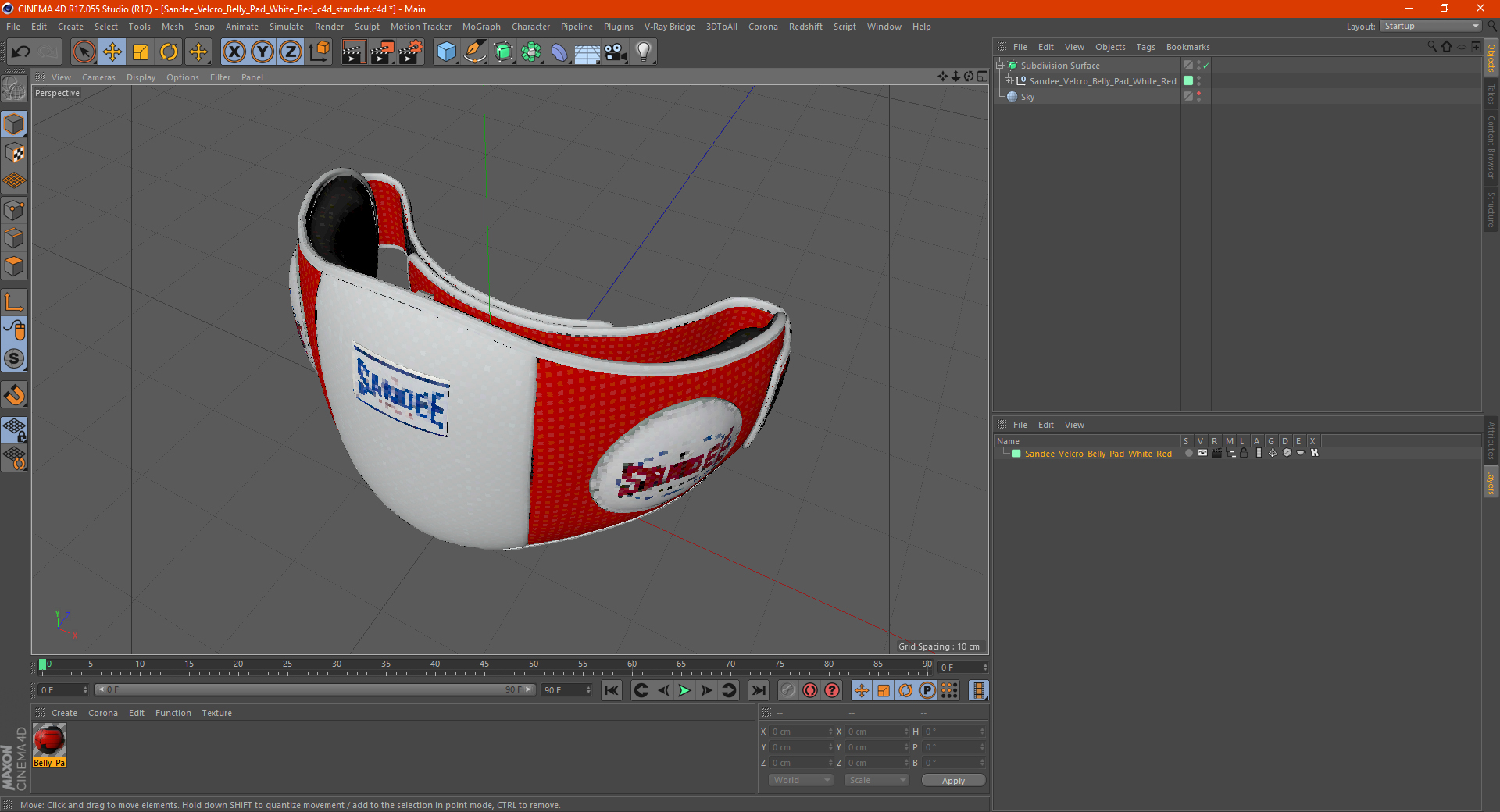Toggle Z axis lock

291,52
